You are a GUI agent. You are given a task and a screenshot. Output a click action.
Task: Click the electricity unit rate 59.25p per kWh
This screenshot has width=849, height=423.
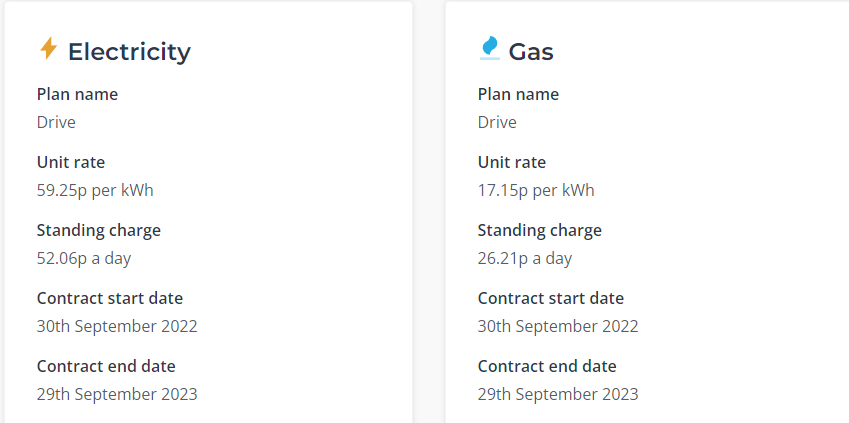click(x=95, y=191)
